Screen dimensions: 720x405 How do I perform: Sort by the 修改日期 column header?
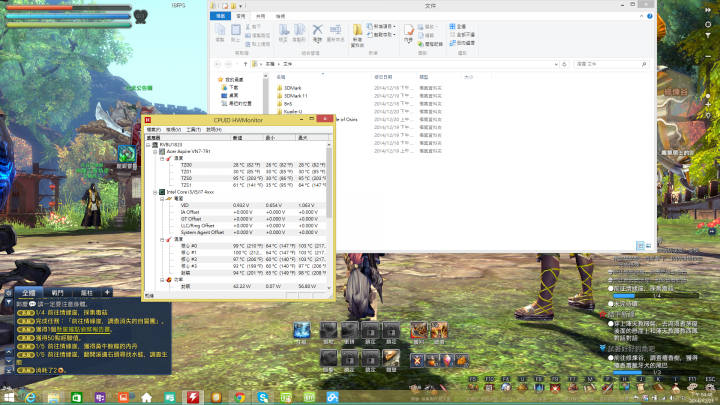394,77
